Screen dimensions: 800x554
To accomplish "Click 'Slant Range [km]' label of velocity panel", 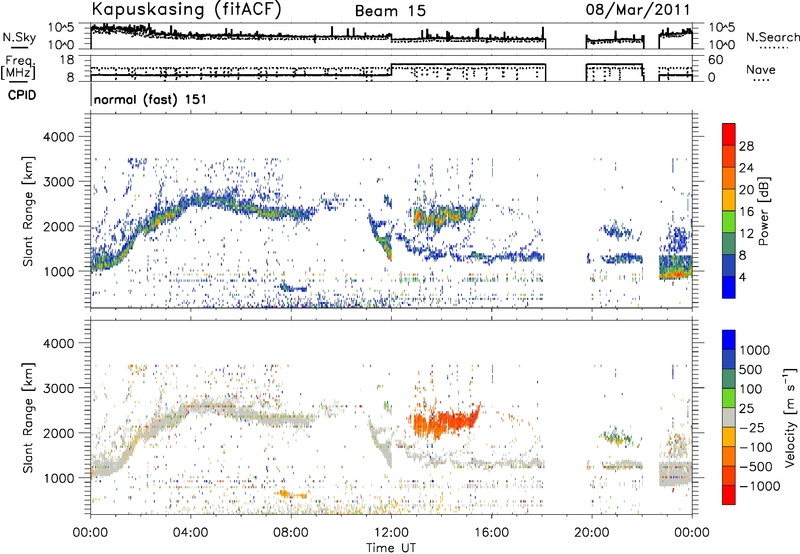I will (x=28, y=417).
